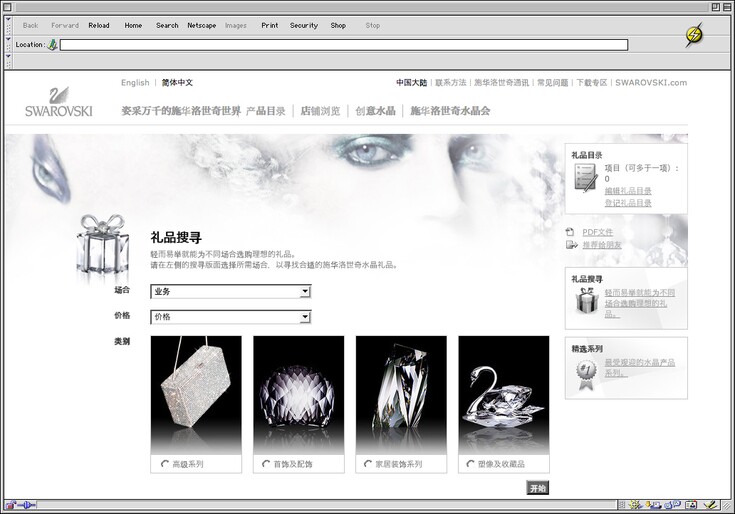Screen dimensions: 735x514
Task: Click the SWAROVSKI.com link
Action: 651,82
